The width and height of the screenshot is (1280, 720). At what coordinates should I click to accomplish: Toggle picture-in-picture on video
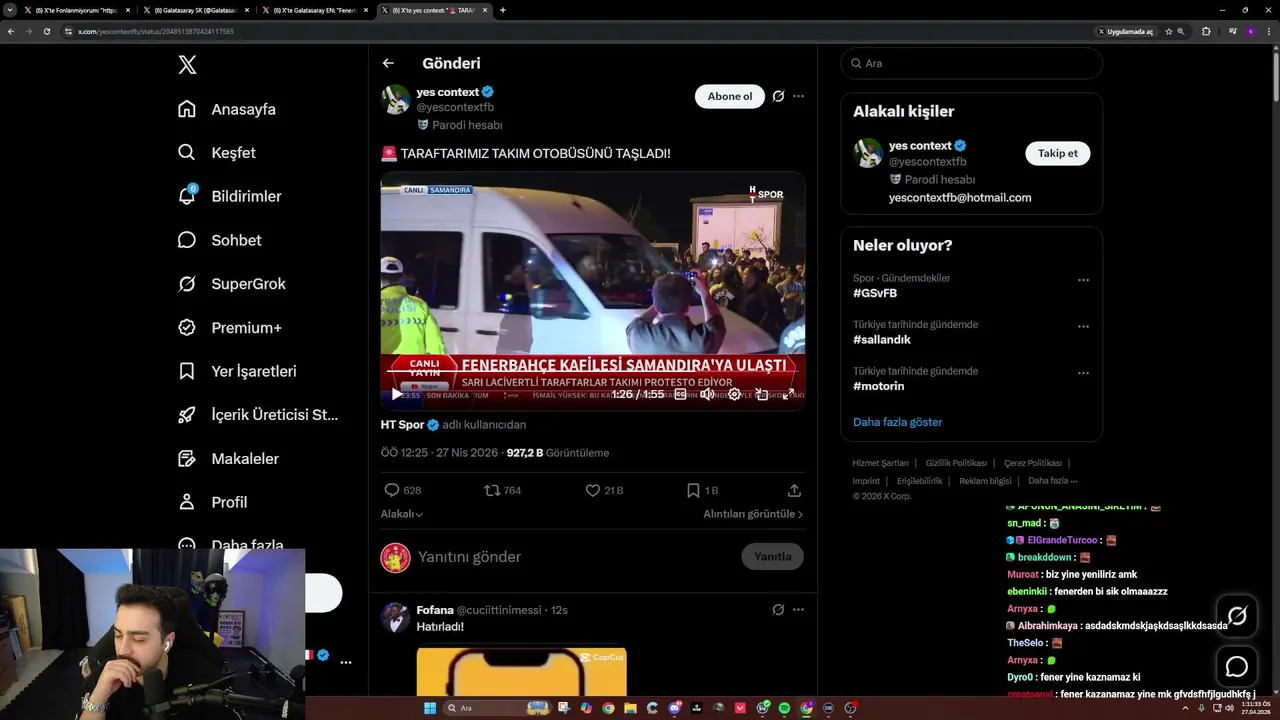[x=761, y=394]
